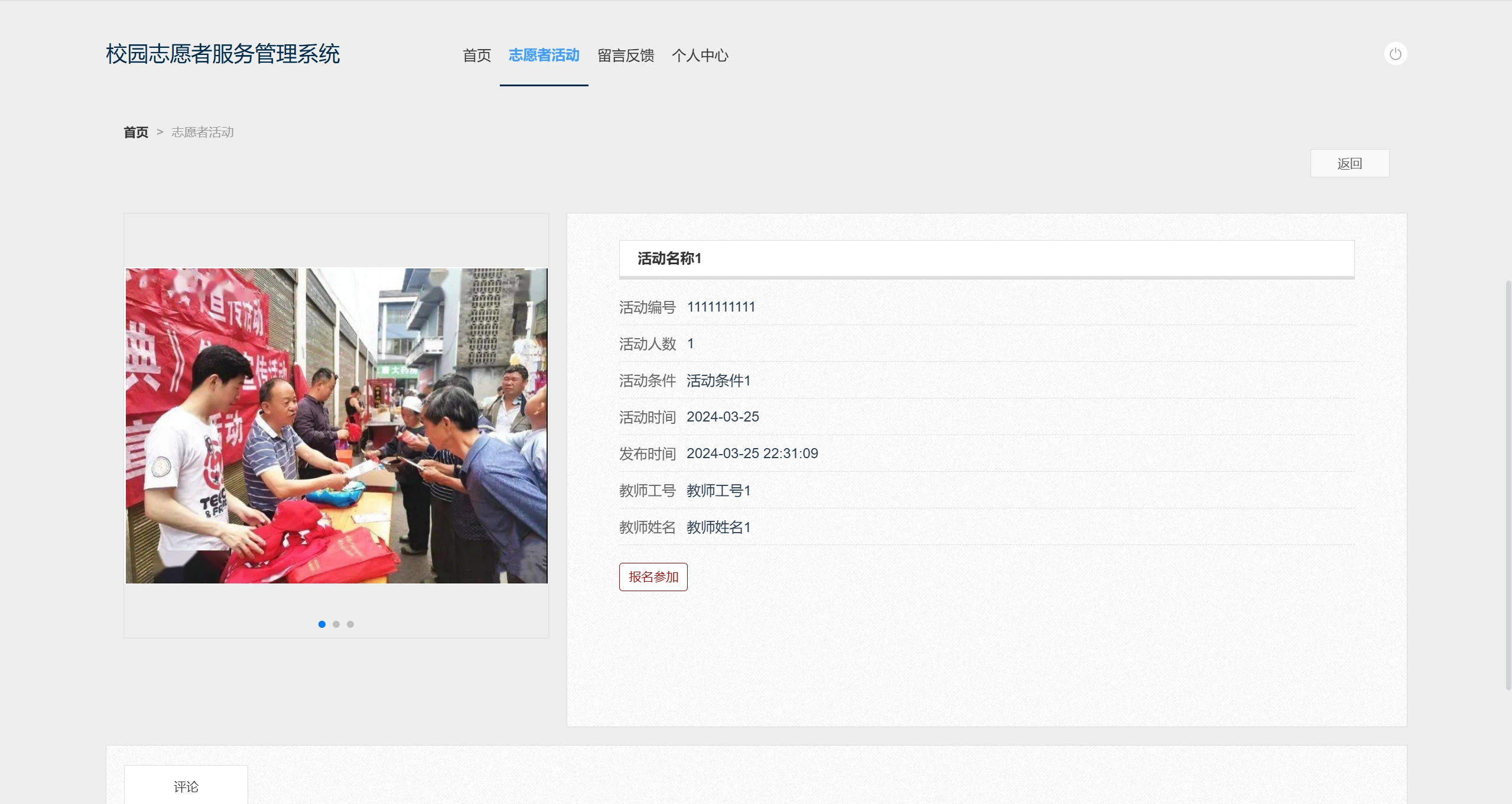Click publish time 2024-03-25 22:31:09
Image resolution: width=1512 pixels, height=804 pixels.
(x=752, y=453)
